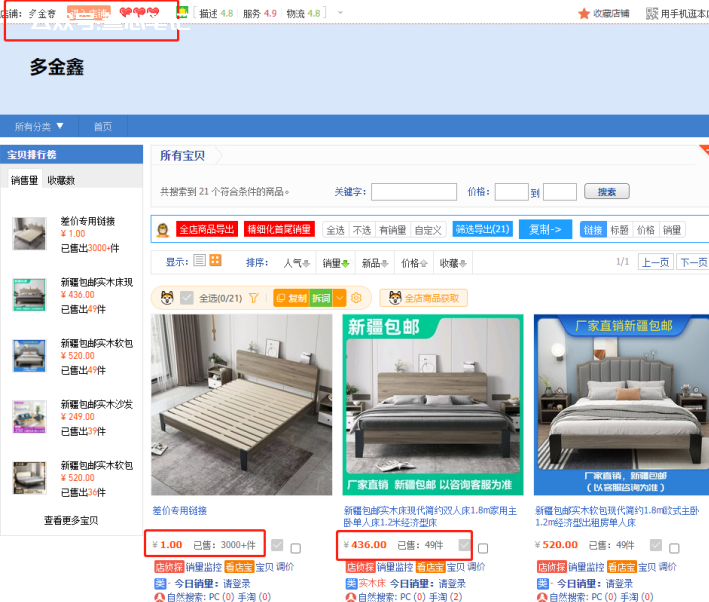Viewport: 709px width, 602px height.
Task: Open the orange gear settings icon
Action: tap(356, 298)
